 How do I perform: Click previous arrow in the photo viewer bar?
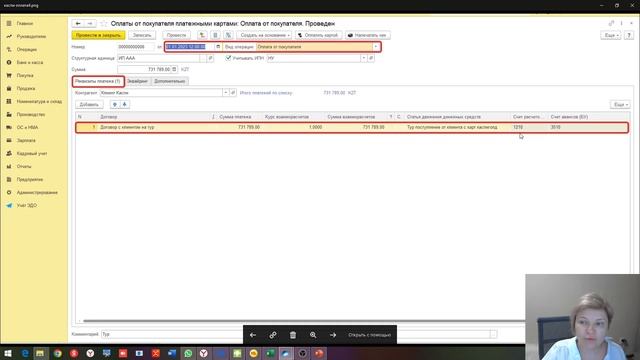[253, 335]
